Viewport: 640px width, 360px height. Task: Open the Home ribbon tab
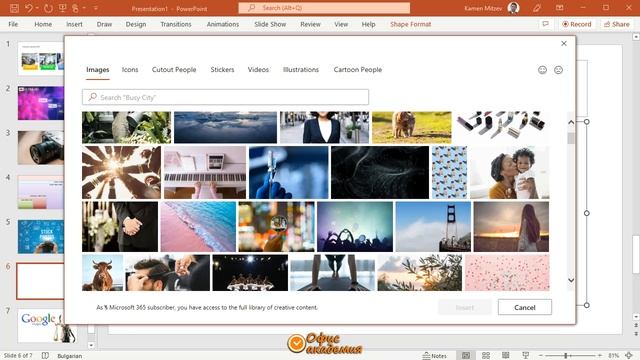(x=43, y=24)
